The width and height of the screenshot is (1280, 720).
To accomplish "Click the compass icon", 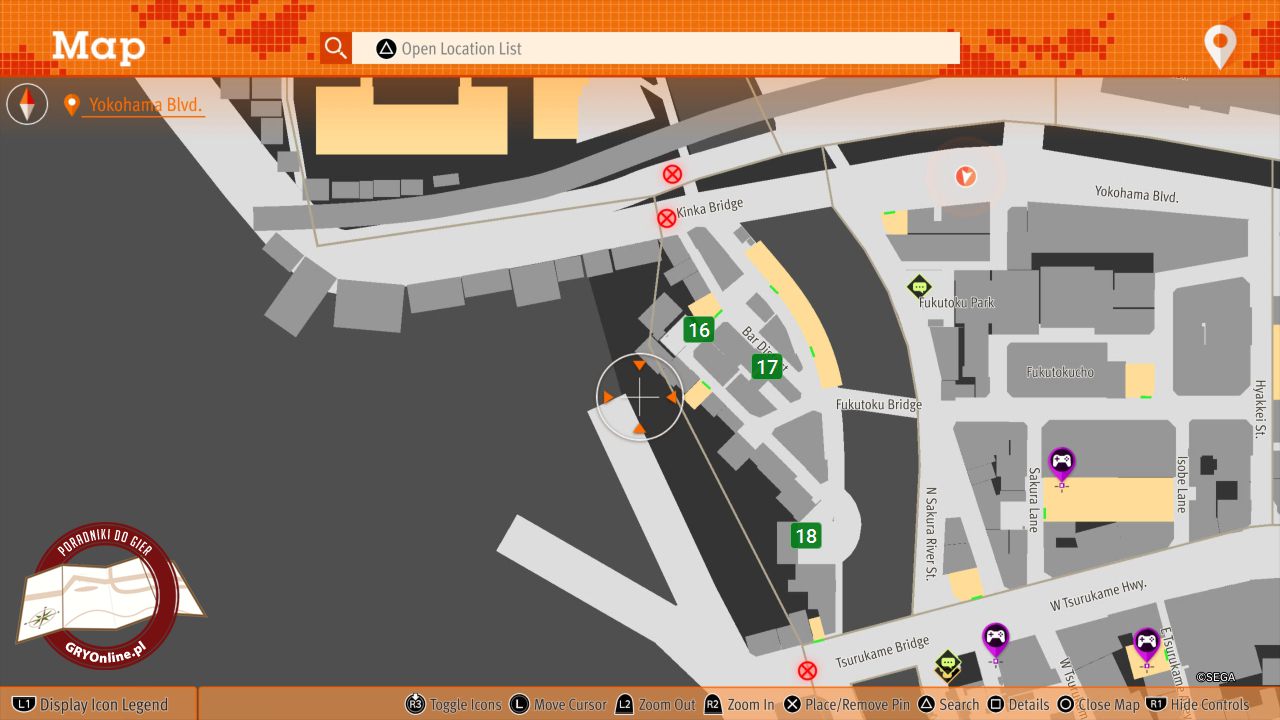I will 27,104.
